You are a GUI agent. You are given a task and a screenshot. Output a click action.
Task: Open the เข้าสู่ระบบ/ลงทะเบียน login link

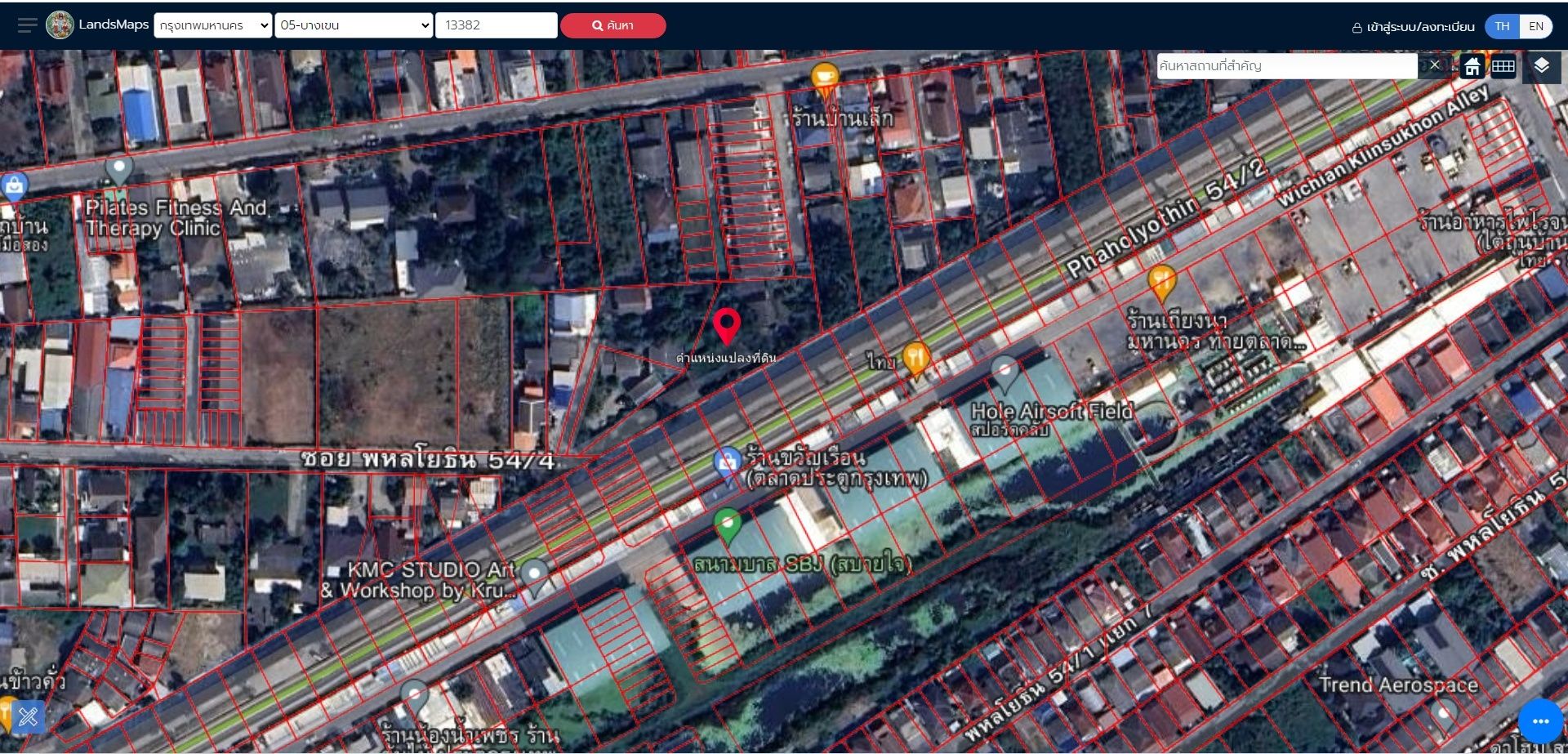(1414, 27)
